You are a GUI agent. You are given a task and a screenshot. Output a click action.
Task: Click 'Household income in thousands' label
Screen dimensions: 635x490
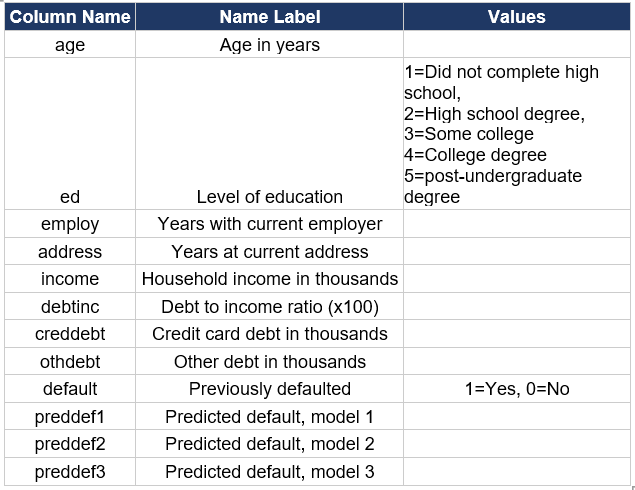coord(270,279)
